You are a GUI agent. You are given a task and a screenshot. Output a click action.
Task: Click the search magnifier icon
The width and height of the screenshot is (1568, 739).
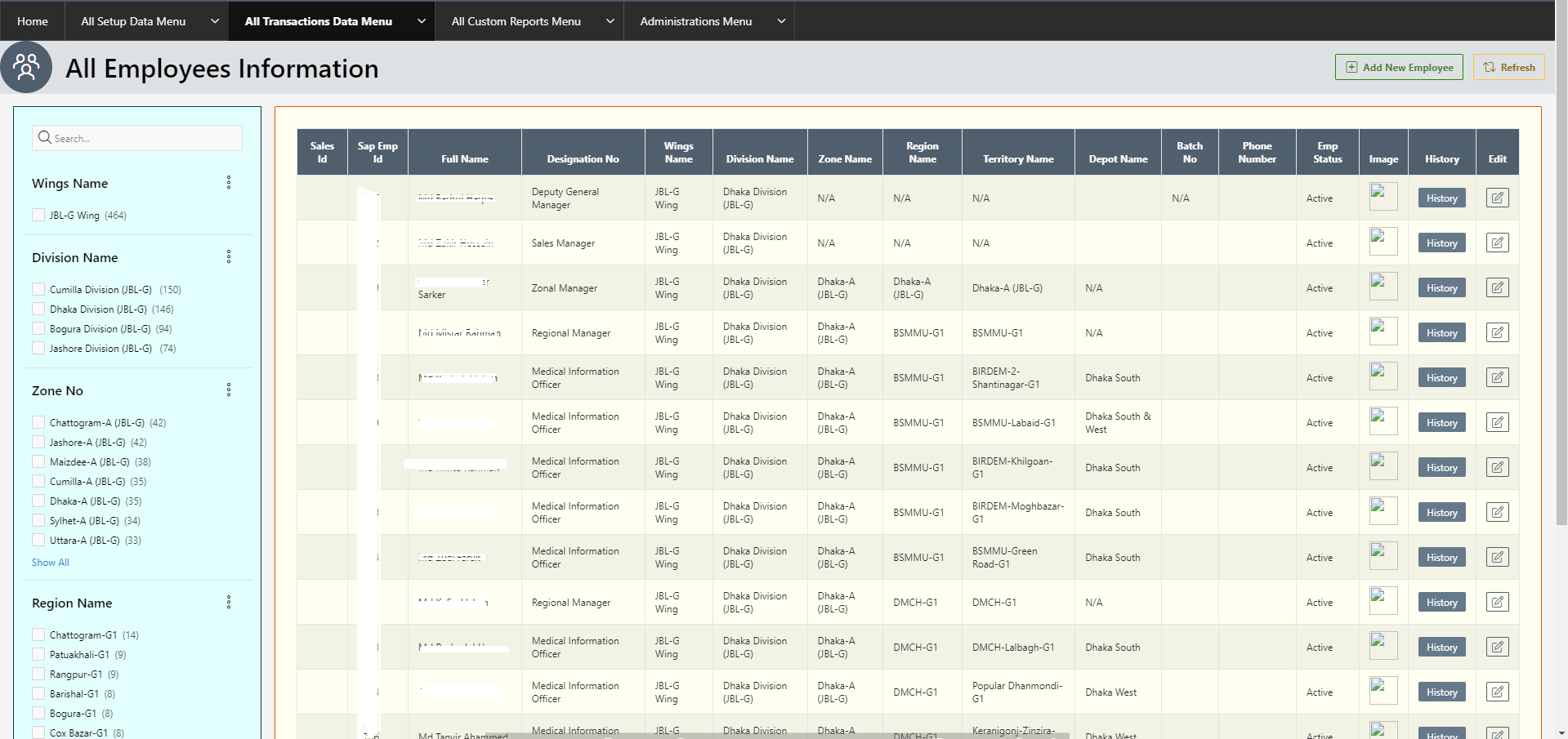pos(45,137)
